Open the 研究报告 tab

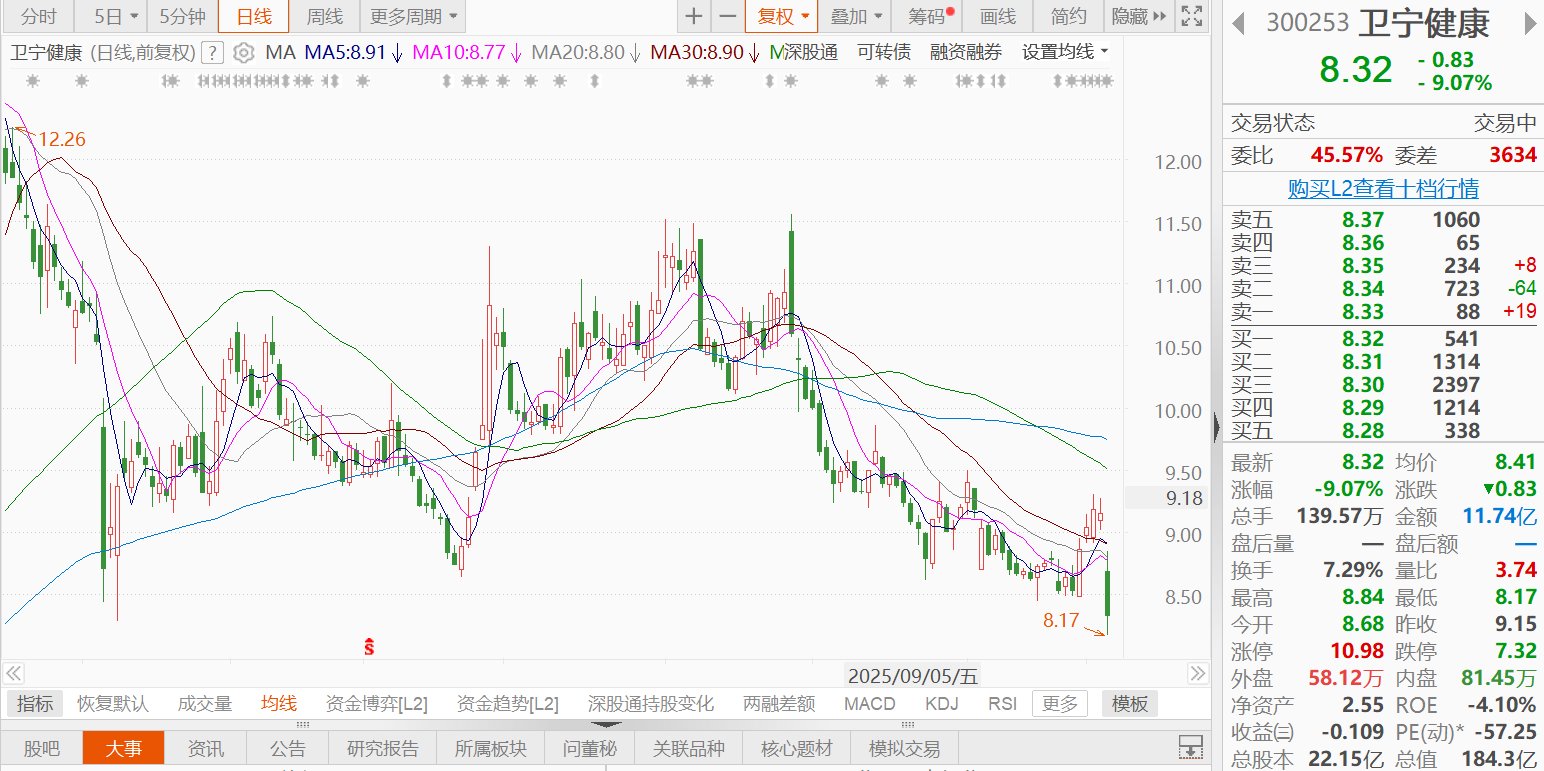click(383, 748)
